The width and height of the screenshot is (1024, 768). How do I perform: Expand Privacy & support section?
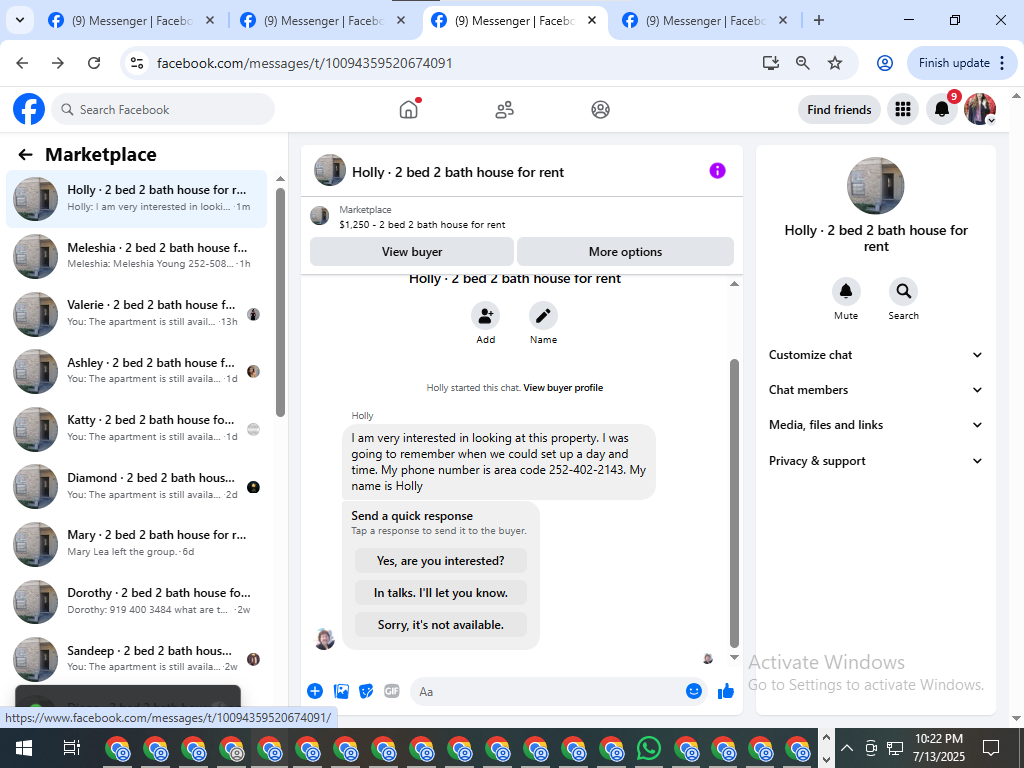pyautogui.click(x=876, y=461)
